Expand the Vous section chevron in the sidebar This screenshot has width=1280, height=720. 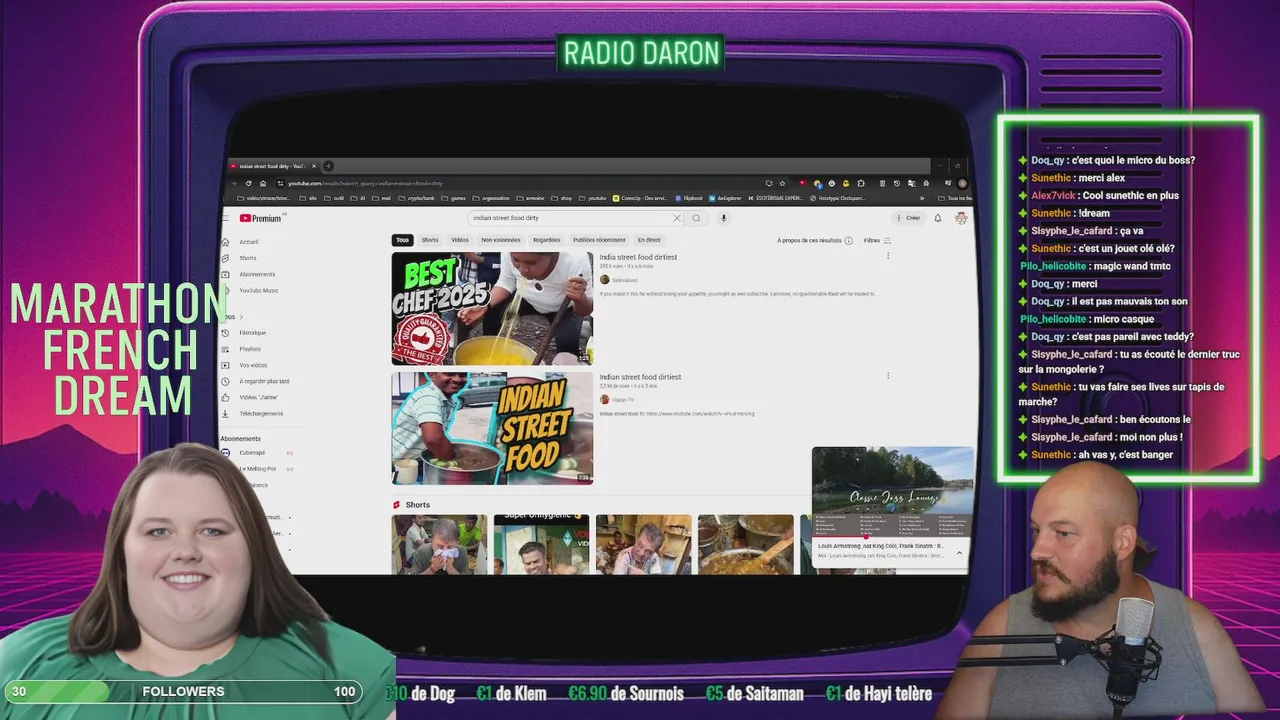click(240, 317)
